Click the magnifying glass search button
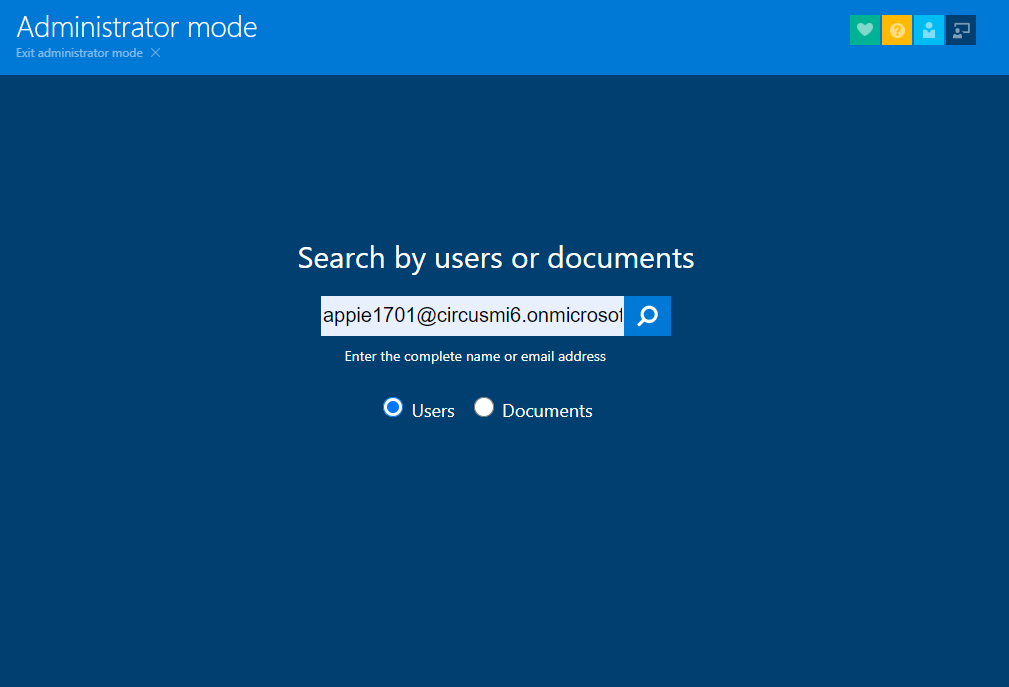Viewport: 1009px width, 687px height. [648, 316]
